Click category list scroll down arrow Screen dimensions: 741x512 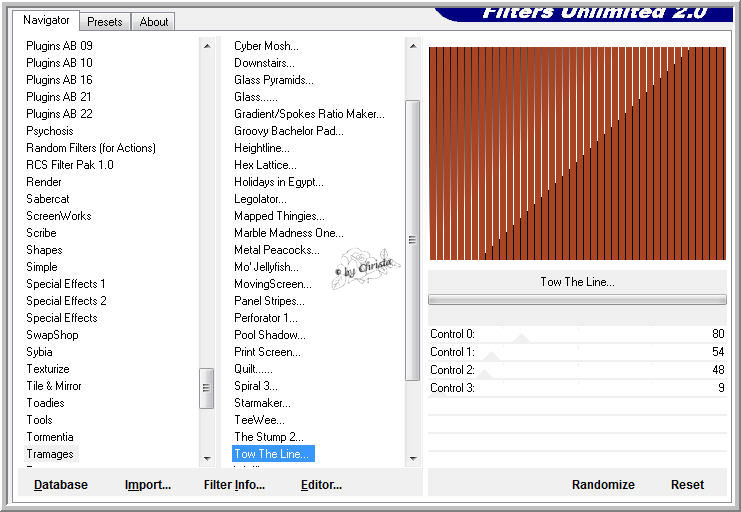pyautogui.click(x=207, y=459)
